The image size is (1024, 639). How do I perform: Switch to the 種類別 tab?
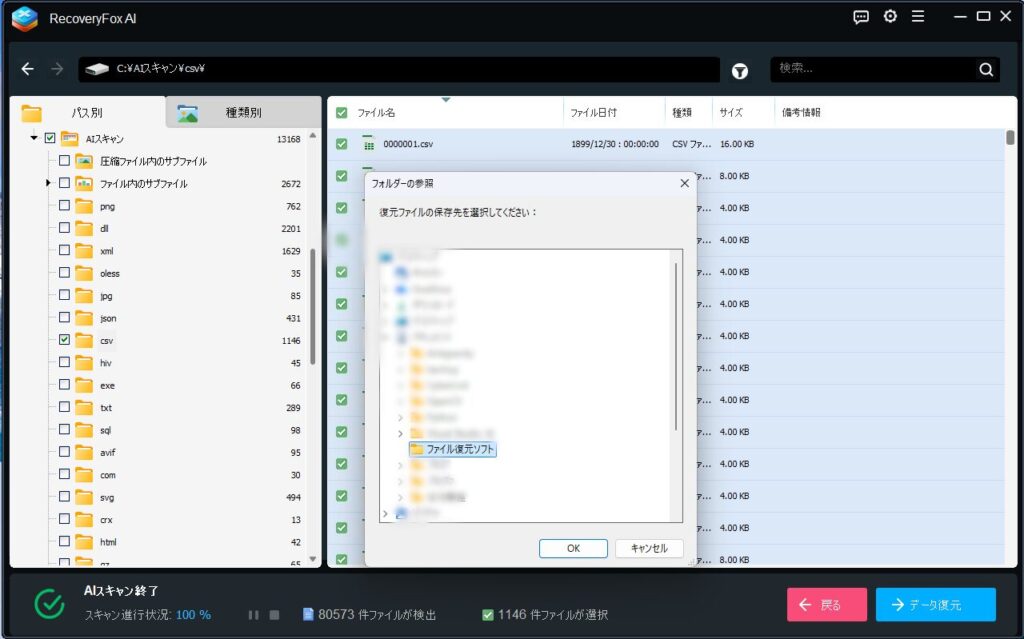243,113
